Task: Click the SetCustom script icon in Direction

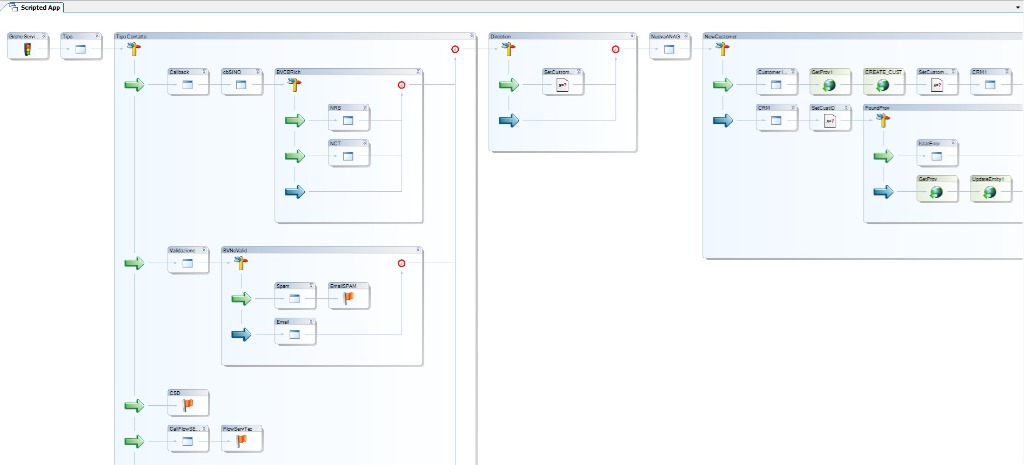Action: 562,86
